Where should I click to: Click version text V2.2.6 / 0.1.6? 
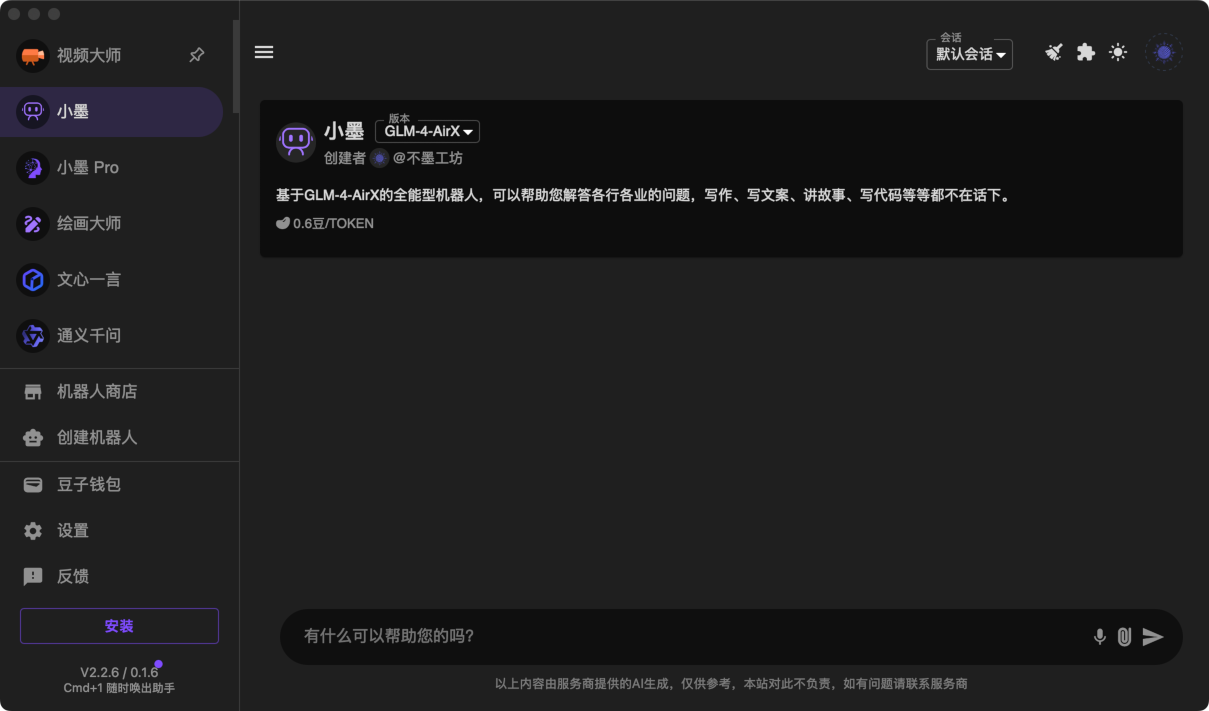click(x=119, y=672)
